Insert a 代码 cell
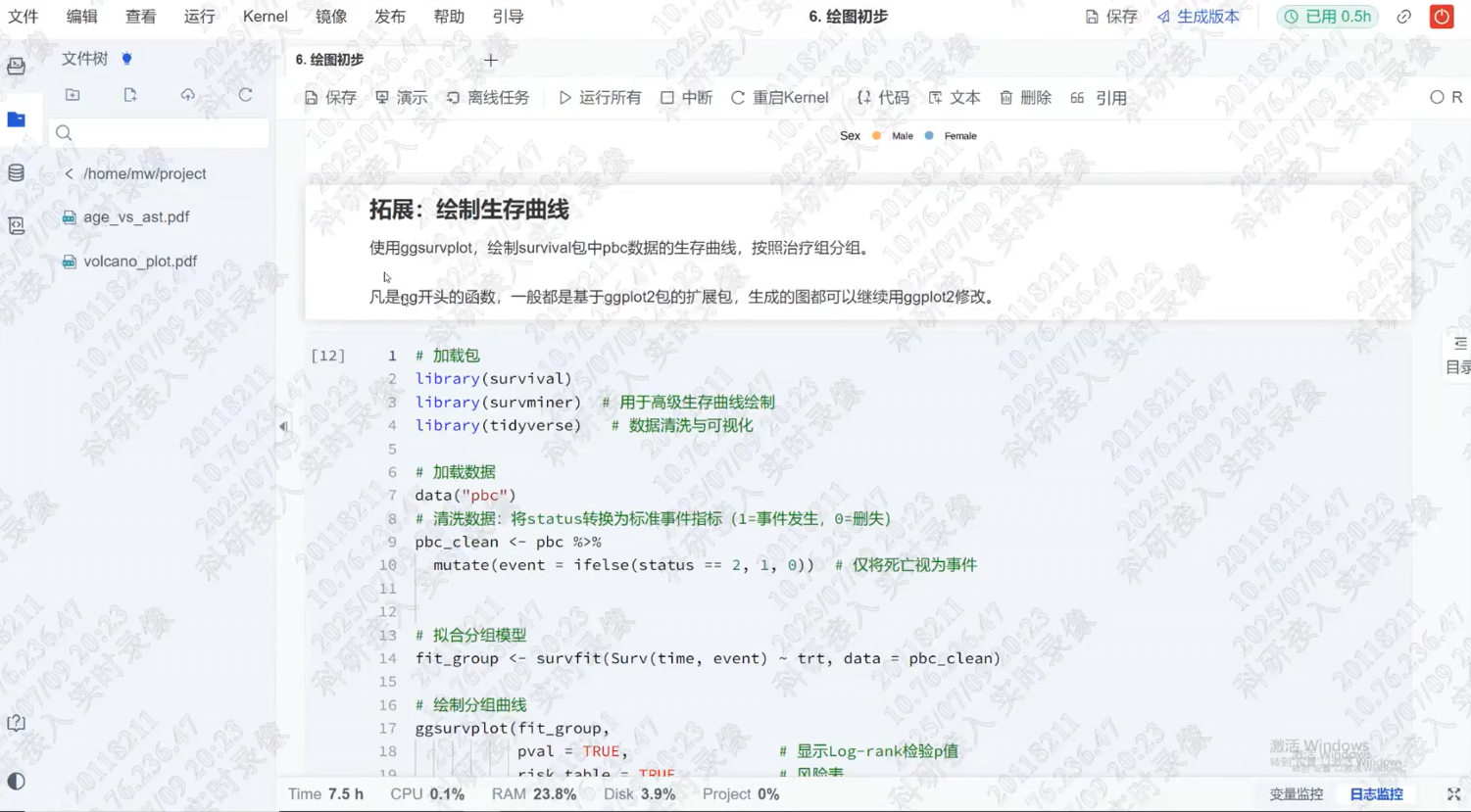 tap(883, 98)
